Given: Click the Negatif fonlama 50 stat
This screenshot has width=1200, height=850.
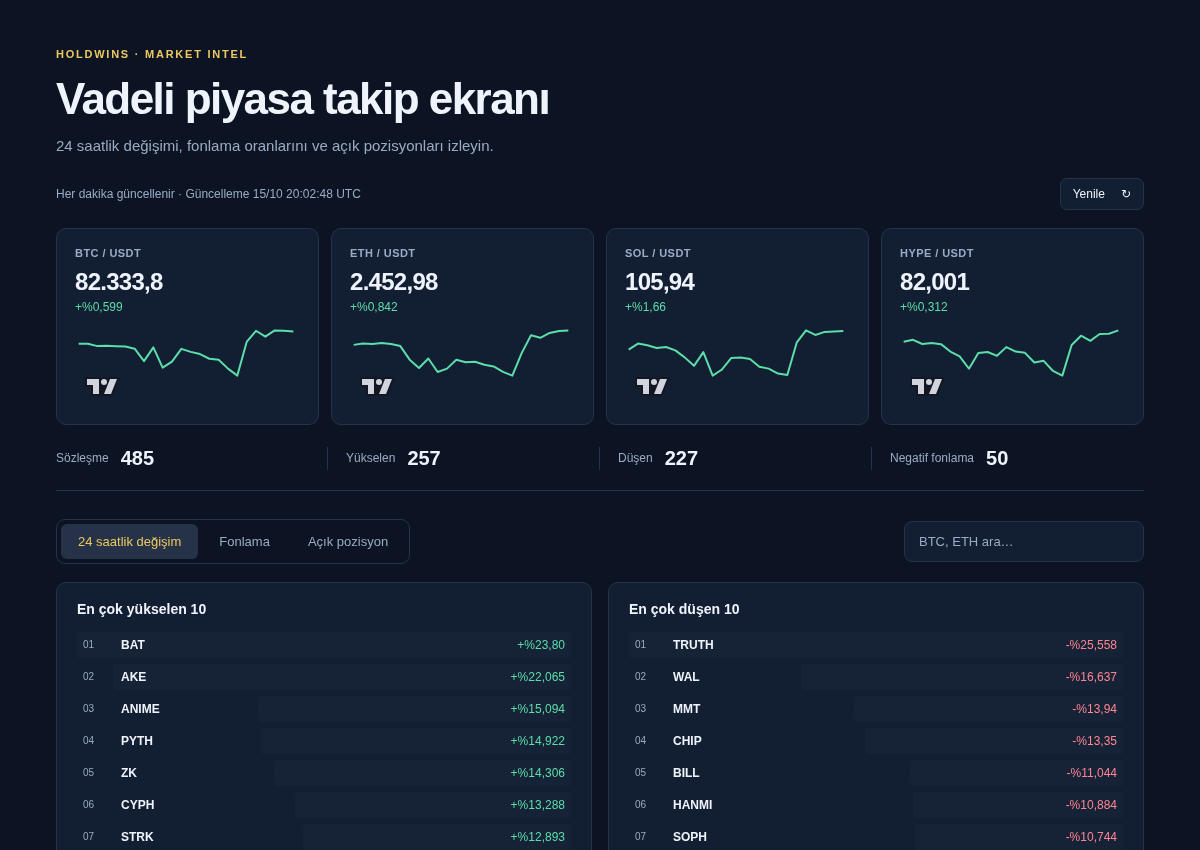Looking at the screenshot, I should 949,458.
